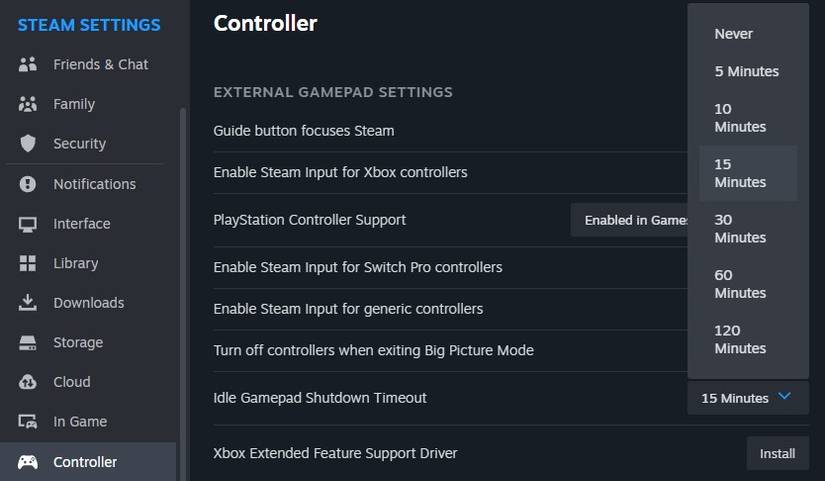This screenshot has width=825, height=481.
Task: Open the Storage drive icon
Action: point(28,342)
